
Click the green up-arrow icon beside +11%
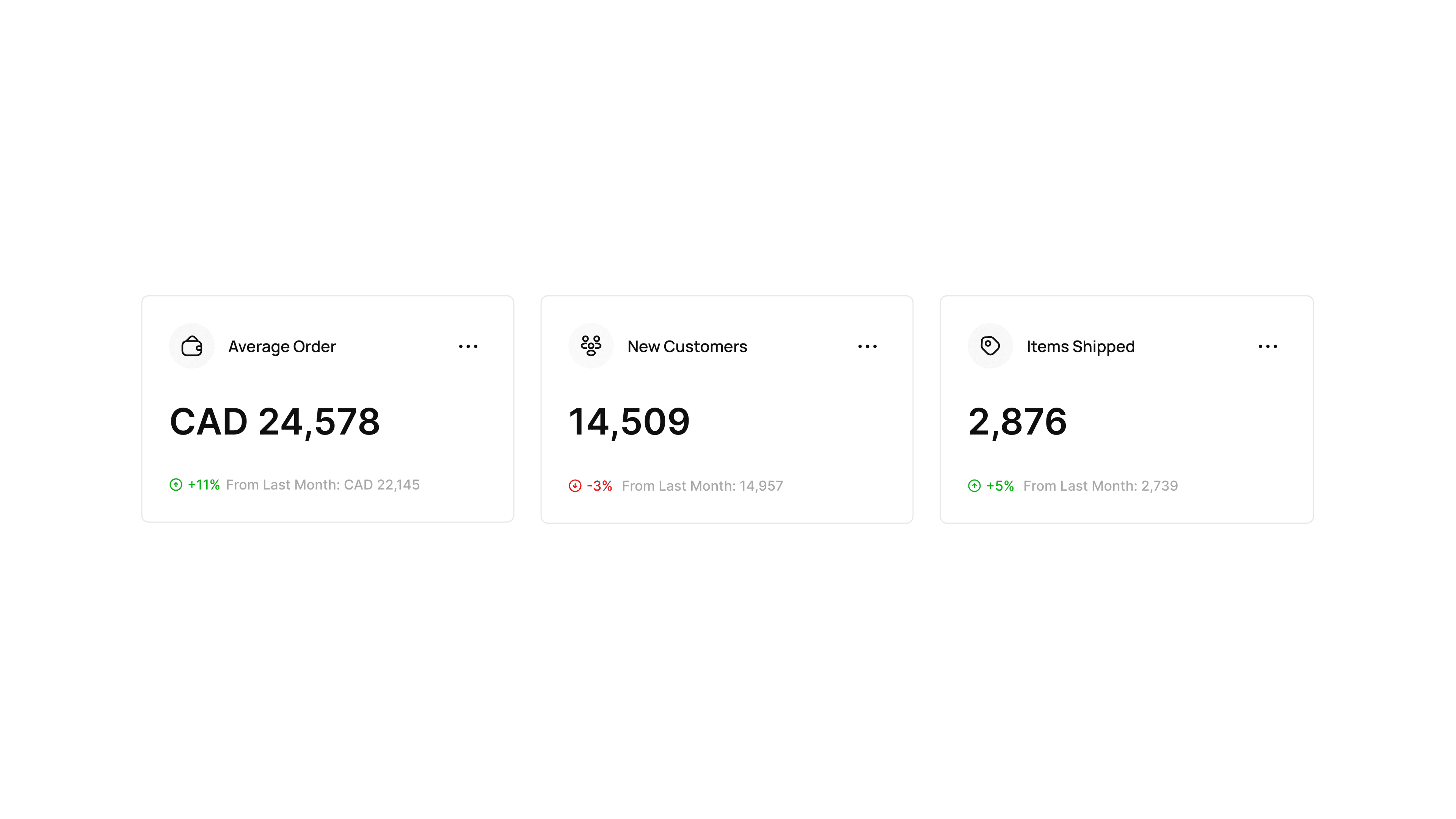coord(176,485)
